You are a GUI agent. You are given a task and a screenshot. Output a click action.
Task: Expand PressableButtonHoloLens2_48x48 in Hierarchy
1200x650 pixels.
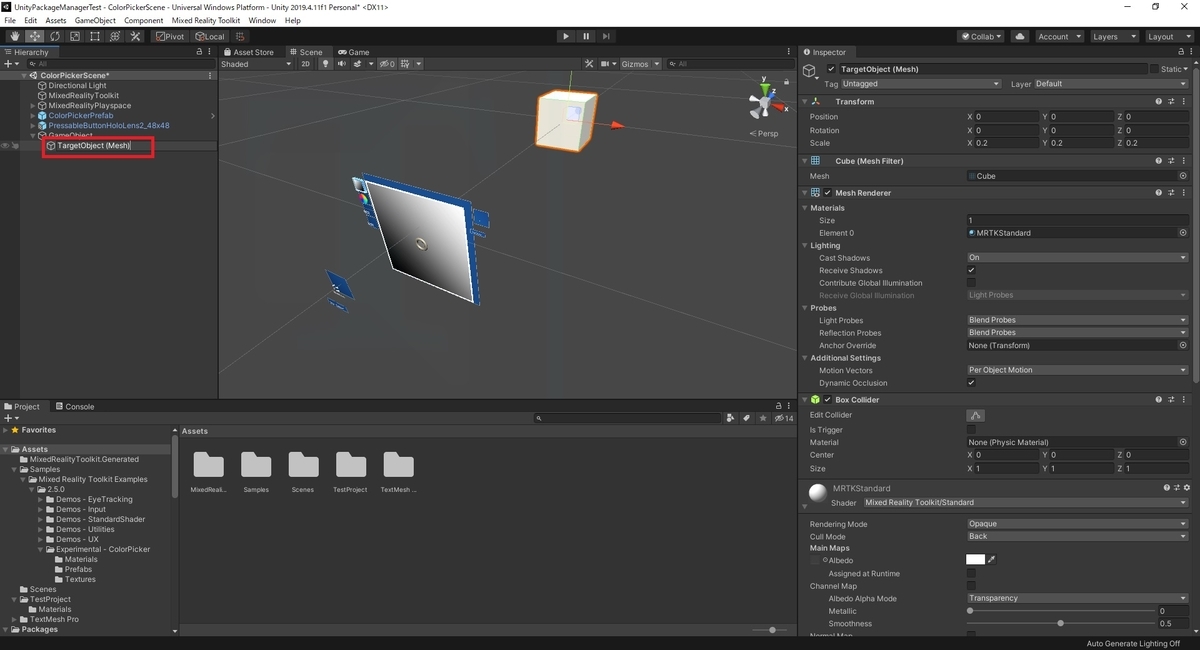click(x=33, y=126)
